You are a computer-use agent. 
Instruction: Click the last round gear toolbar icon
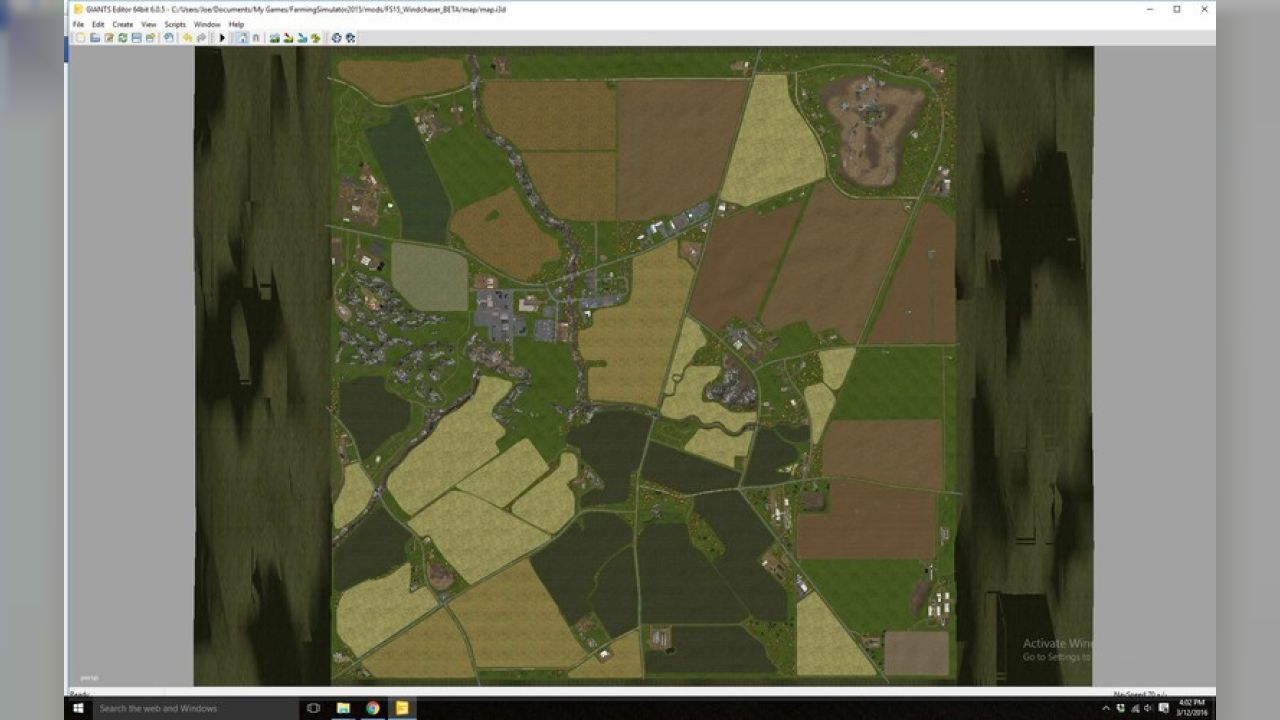click(350, 38)
